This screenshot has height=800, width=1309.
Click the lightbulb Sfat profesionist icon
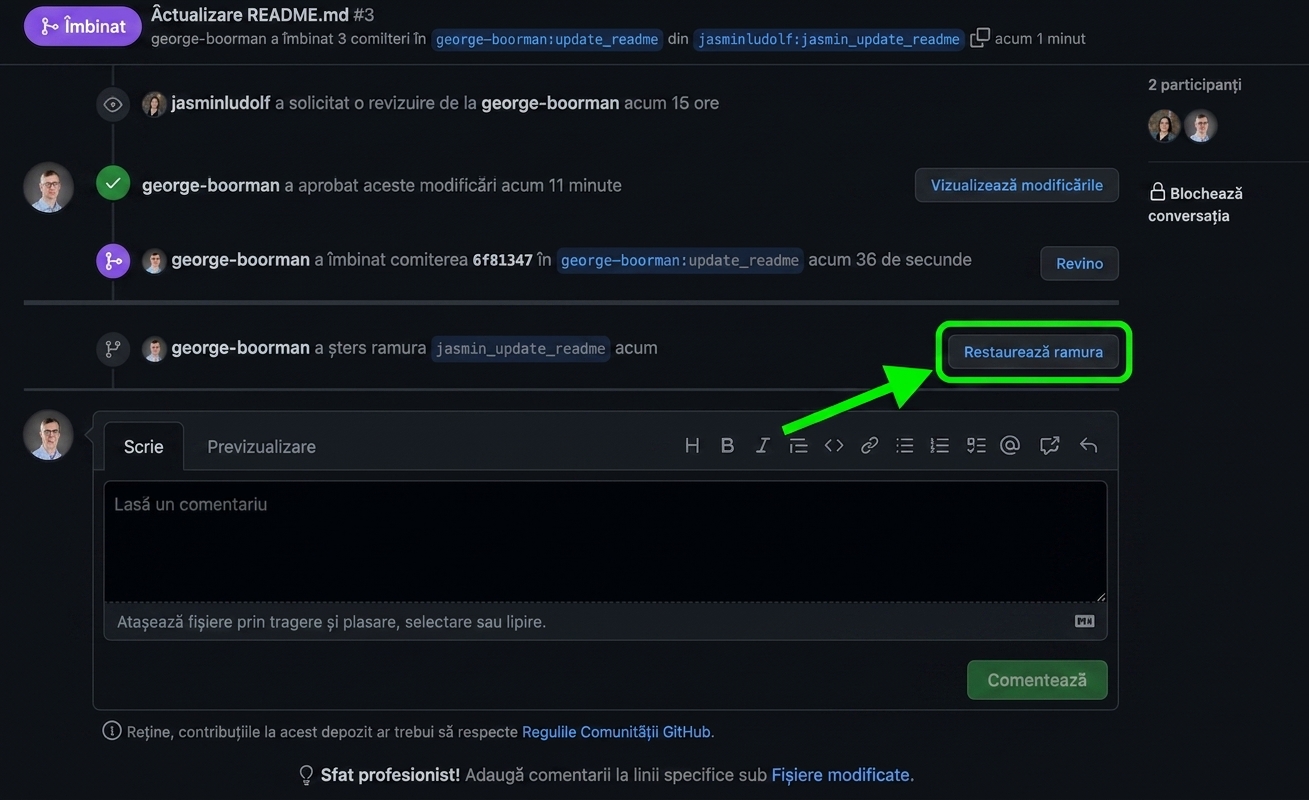tap(307, 775)
